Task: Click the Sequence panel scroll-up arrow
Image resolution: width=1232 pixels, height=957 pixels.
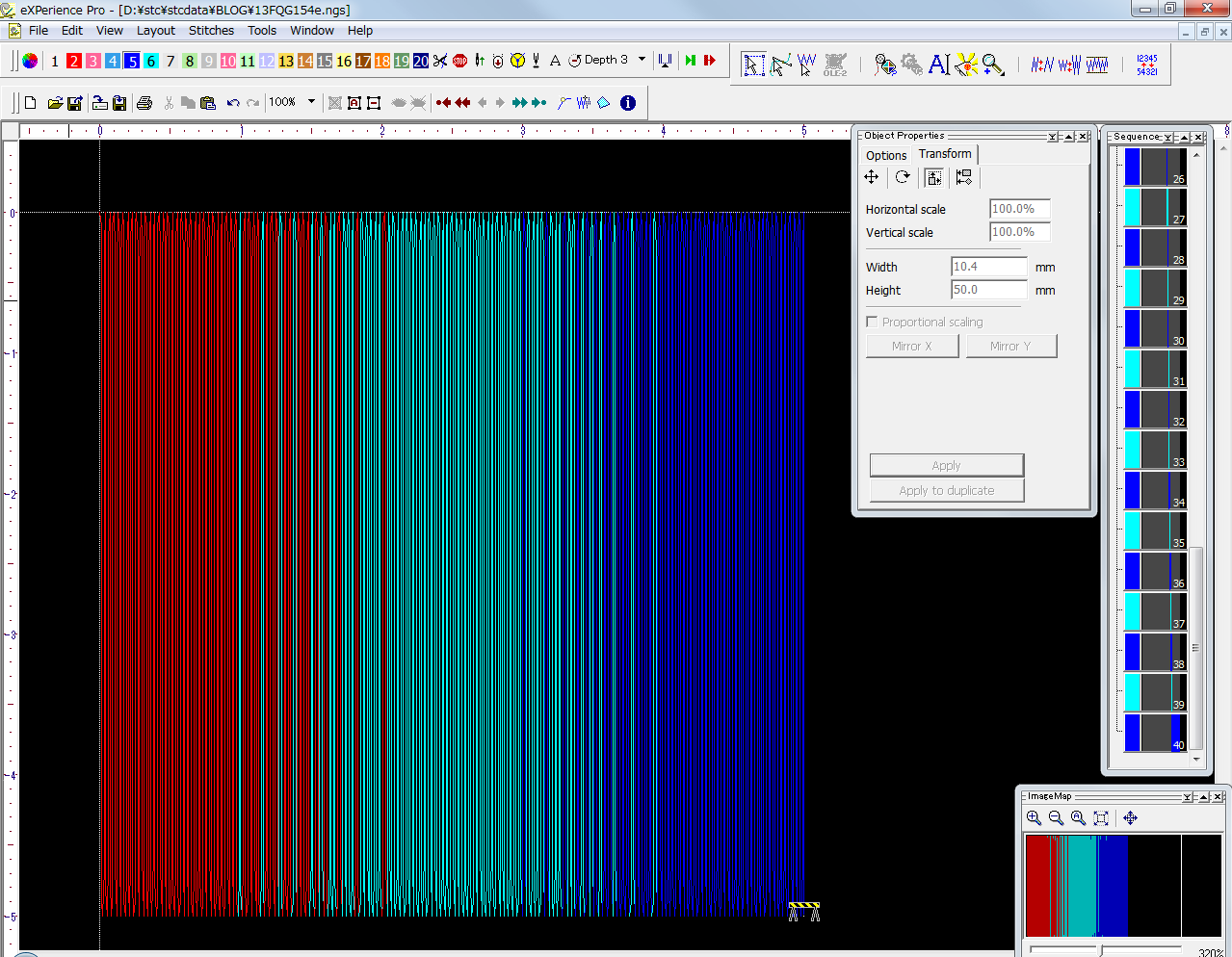Action: pos(1196,154)
